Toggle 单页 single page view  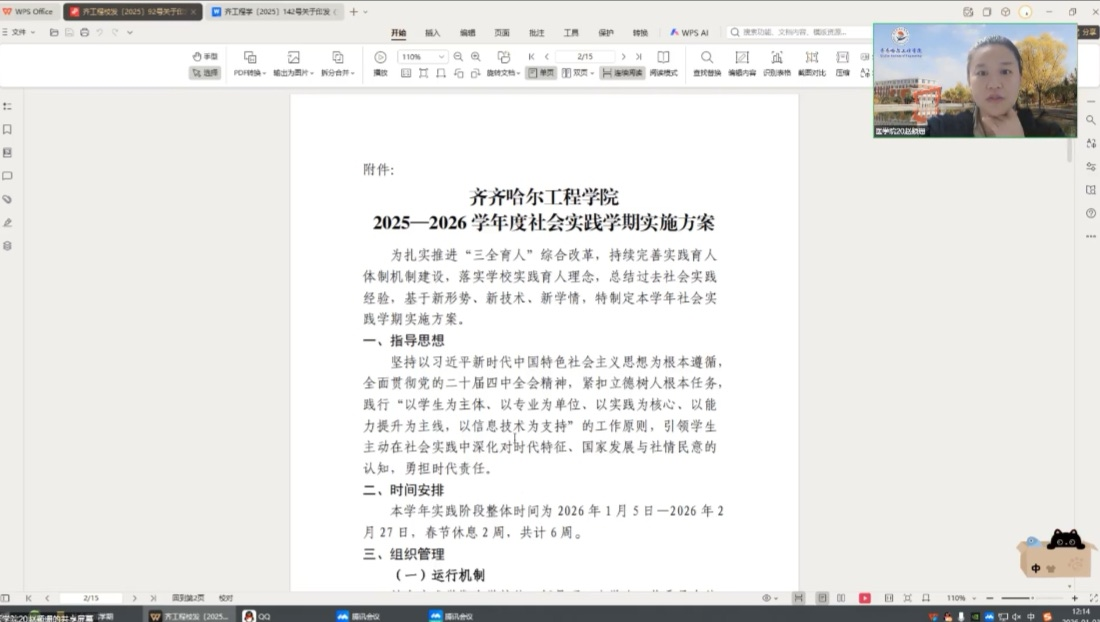pos(541,73)
